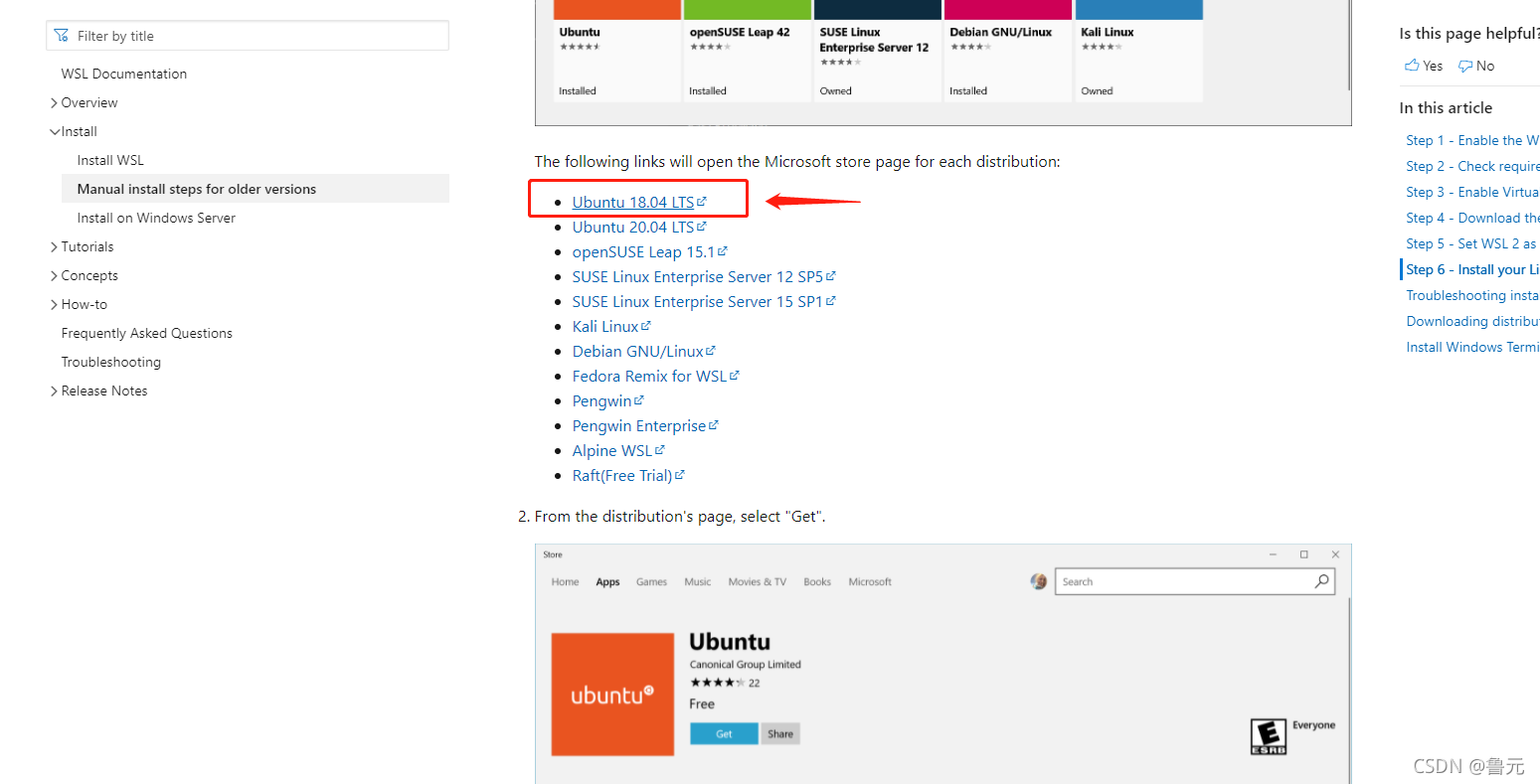1540x784 pixels.
Task: Click the Microsoft tab in Store
Action: click(x=870, y=581)
